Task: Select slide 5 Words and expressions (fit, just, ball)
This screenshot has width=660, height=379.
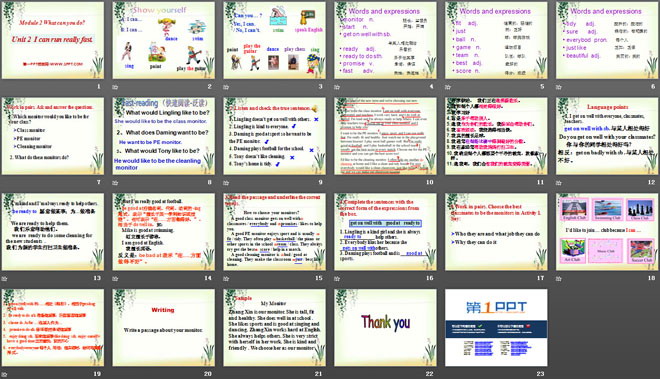Action: [x=496, y=40]
